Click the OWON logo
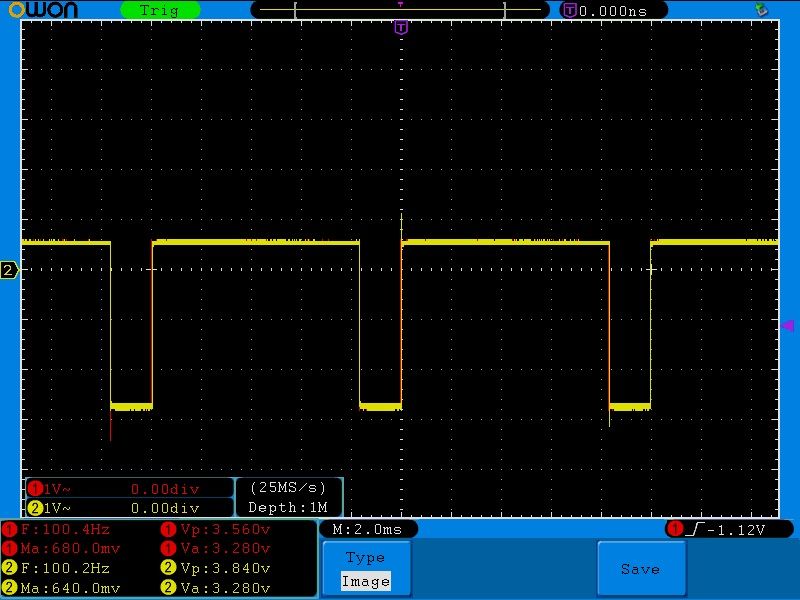The height and width of the screenshot is (600, 800). (x=43, y=10)
